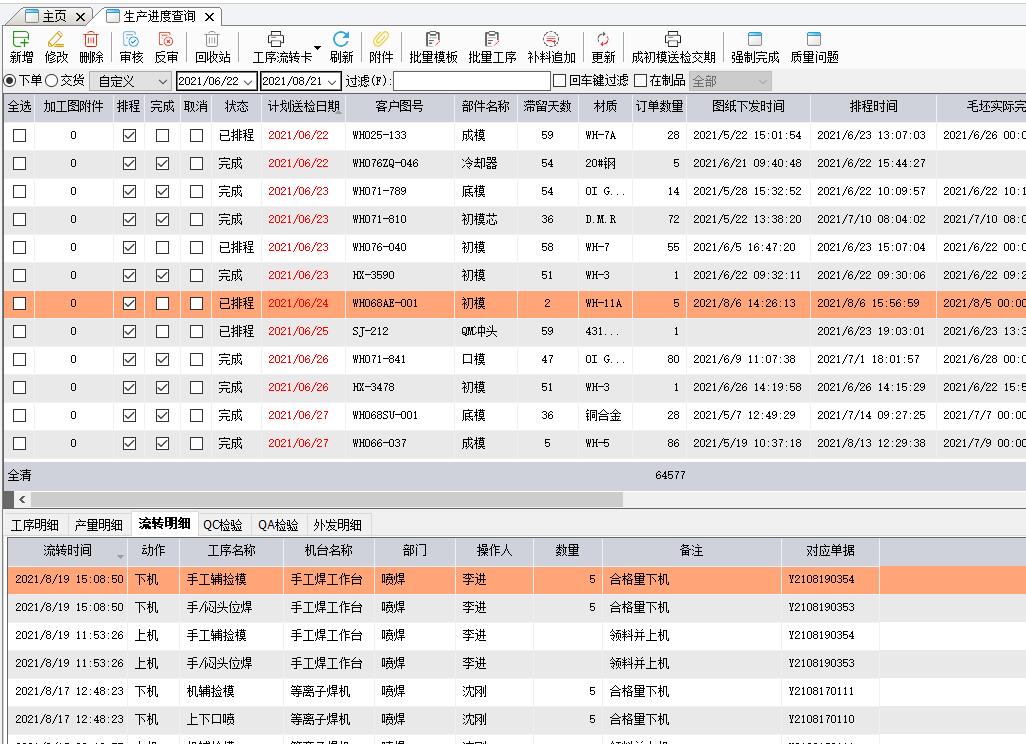Click the 刷新 refresh icon
This screenshot has height=744, width=1026.
click(341, 40)
